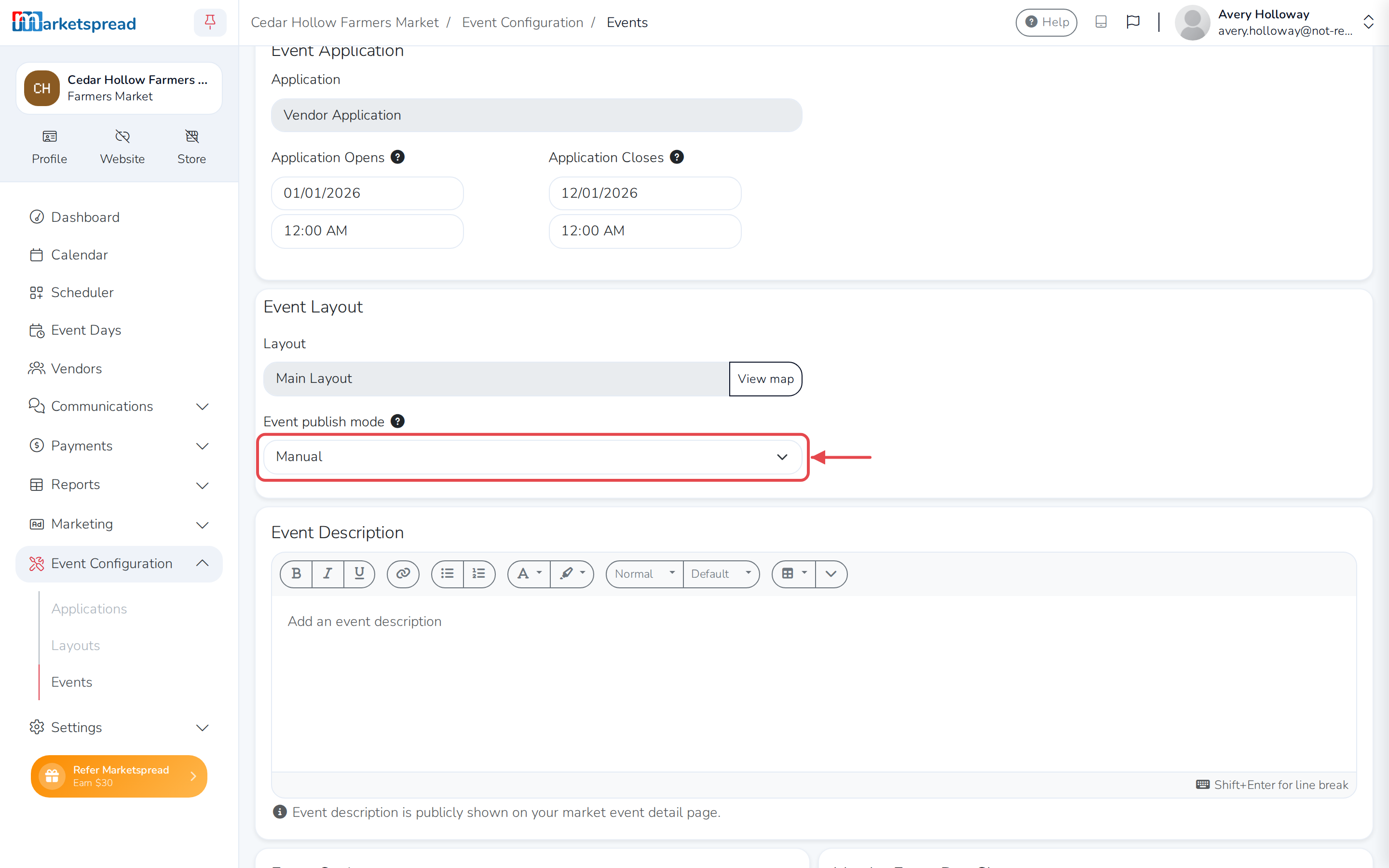This screenshot has height=868, width=1389.
Task: Expand more editor toolbar options
Action: 831,573
